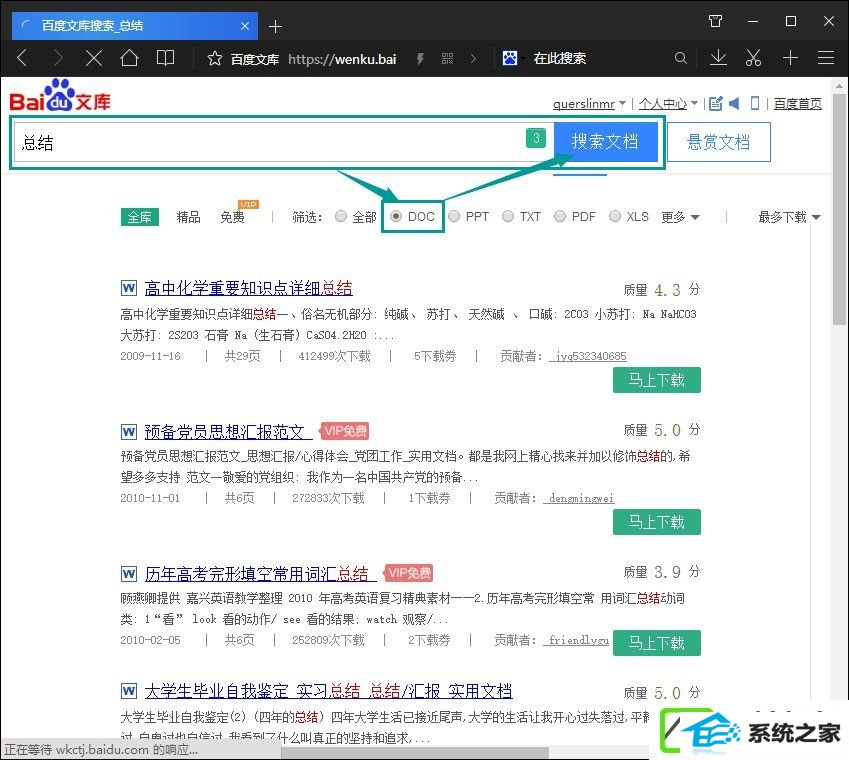Expand the 更多 filter dropdown
Viewport: 849px width, 760px height.
(x=681, y=217)
